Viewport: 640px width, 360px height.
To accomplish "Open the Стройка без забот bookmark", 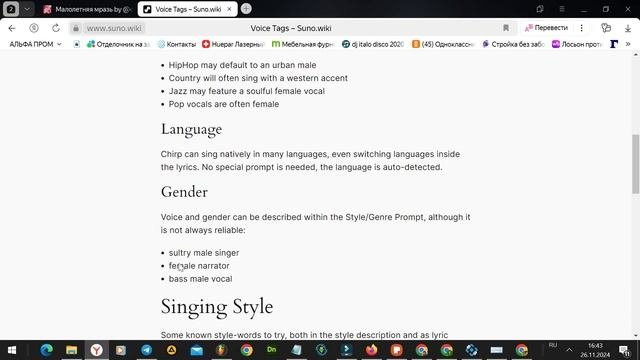I will coord(513,44).
